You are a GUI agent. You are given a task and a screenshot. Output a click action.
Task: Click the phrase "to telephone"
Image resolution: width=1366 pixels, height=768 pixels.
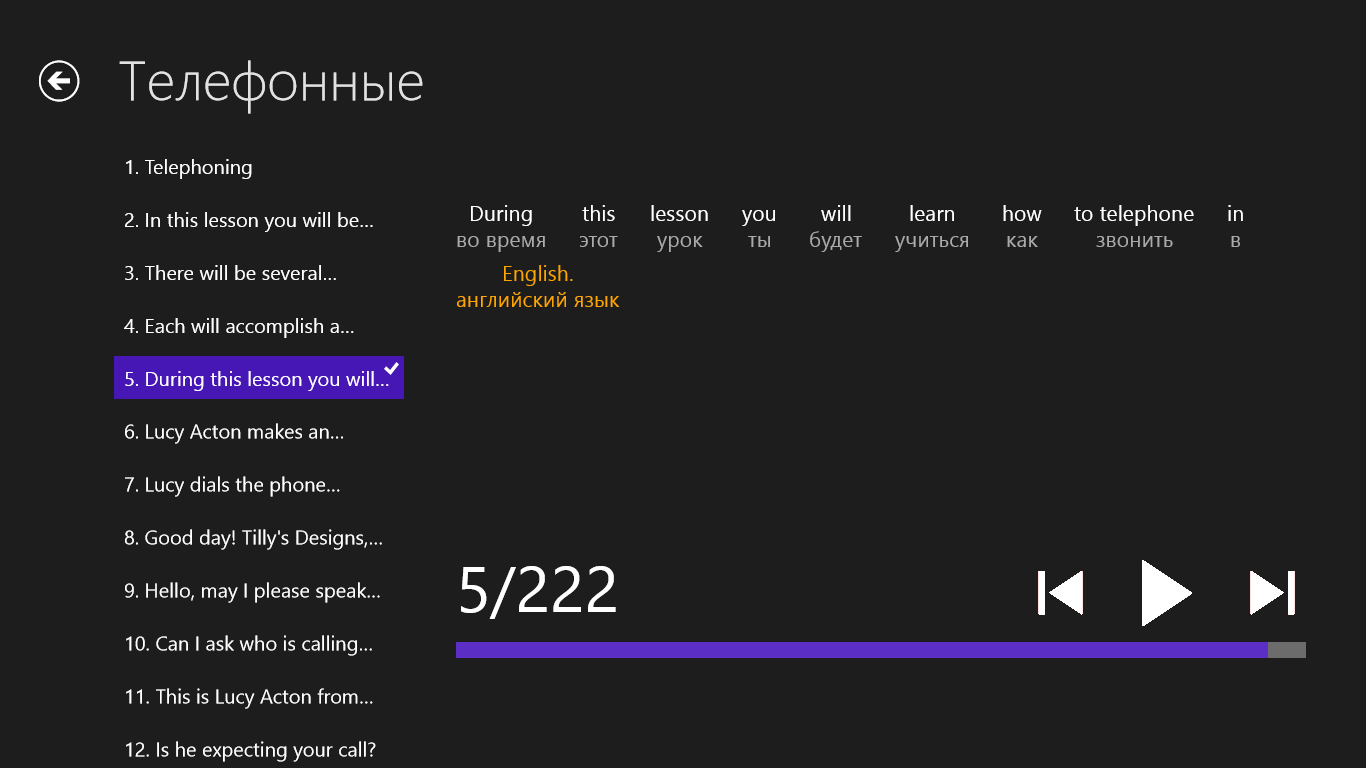pos(1134,214)
